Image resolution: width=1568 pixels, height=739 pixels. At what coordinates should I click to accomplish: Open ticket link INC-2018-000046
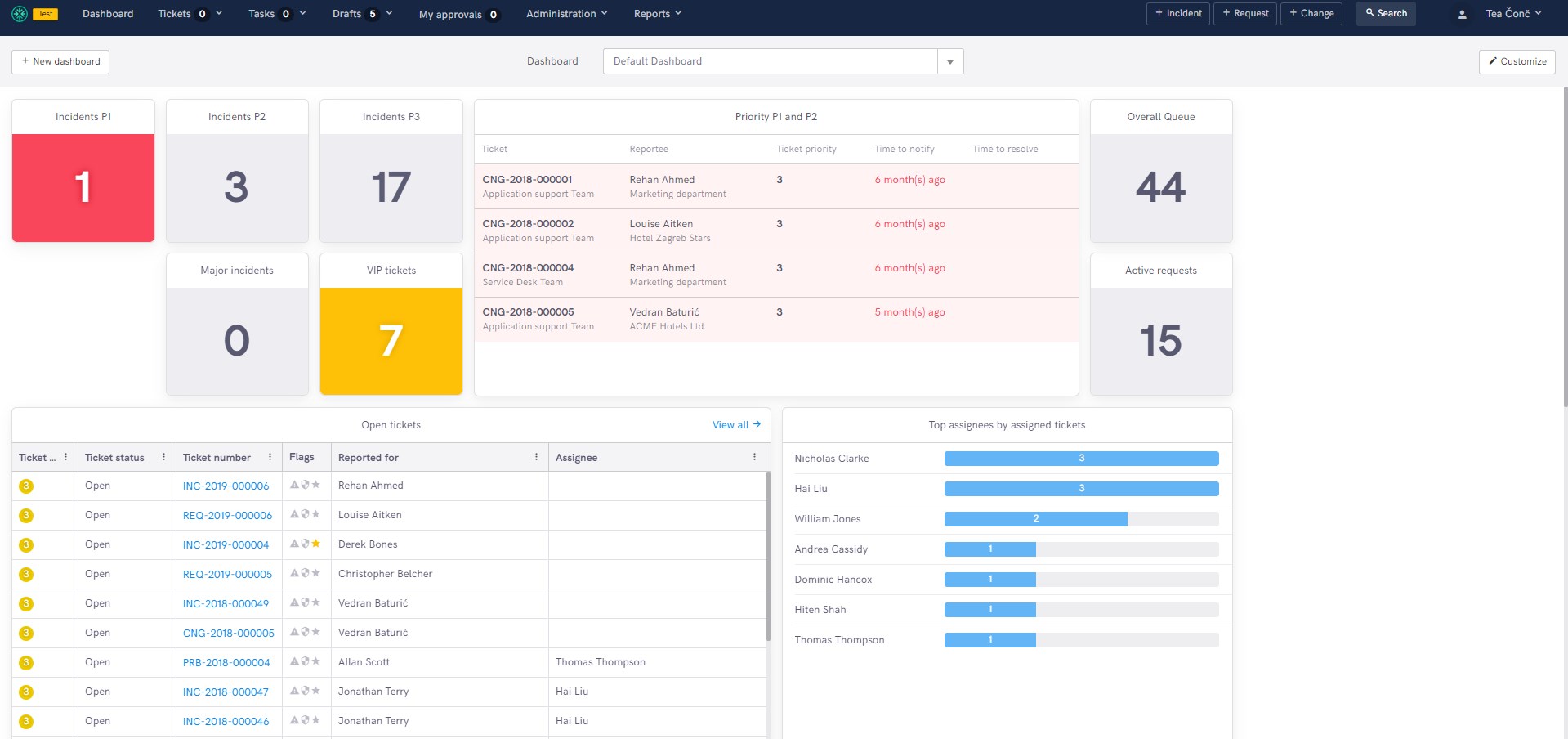point(226,721)
